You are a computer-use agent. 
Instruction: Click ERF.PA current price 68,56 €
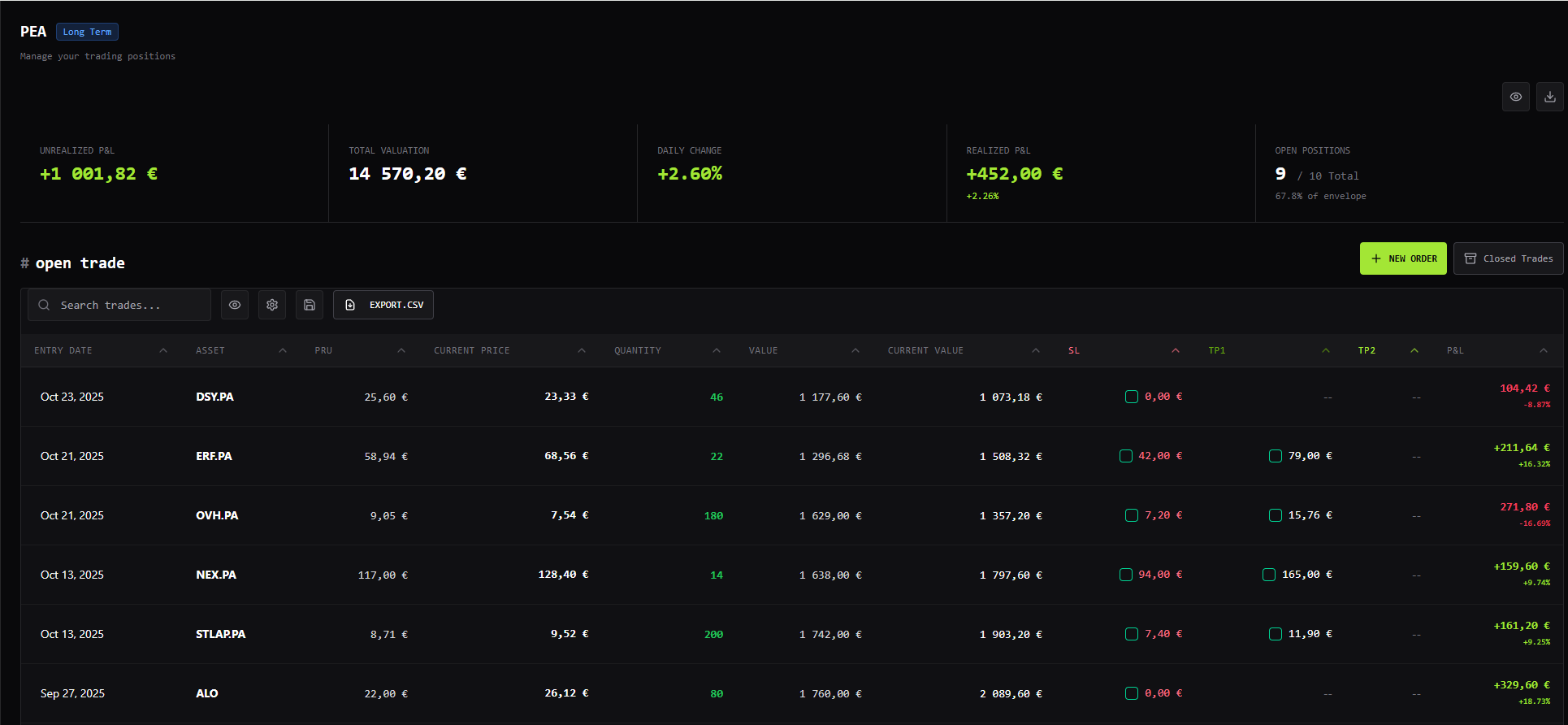pos(566,456)
